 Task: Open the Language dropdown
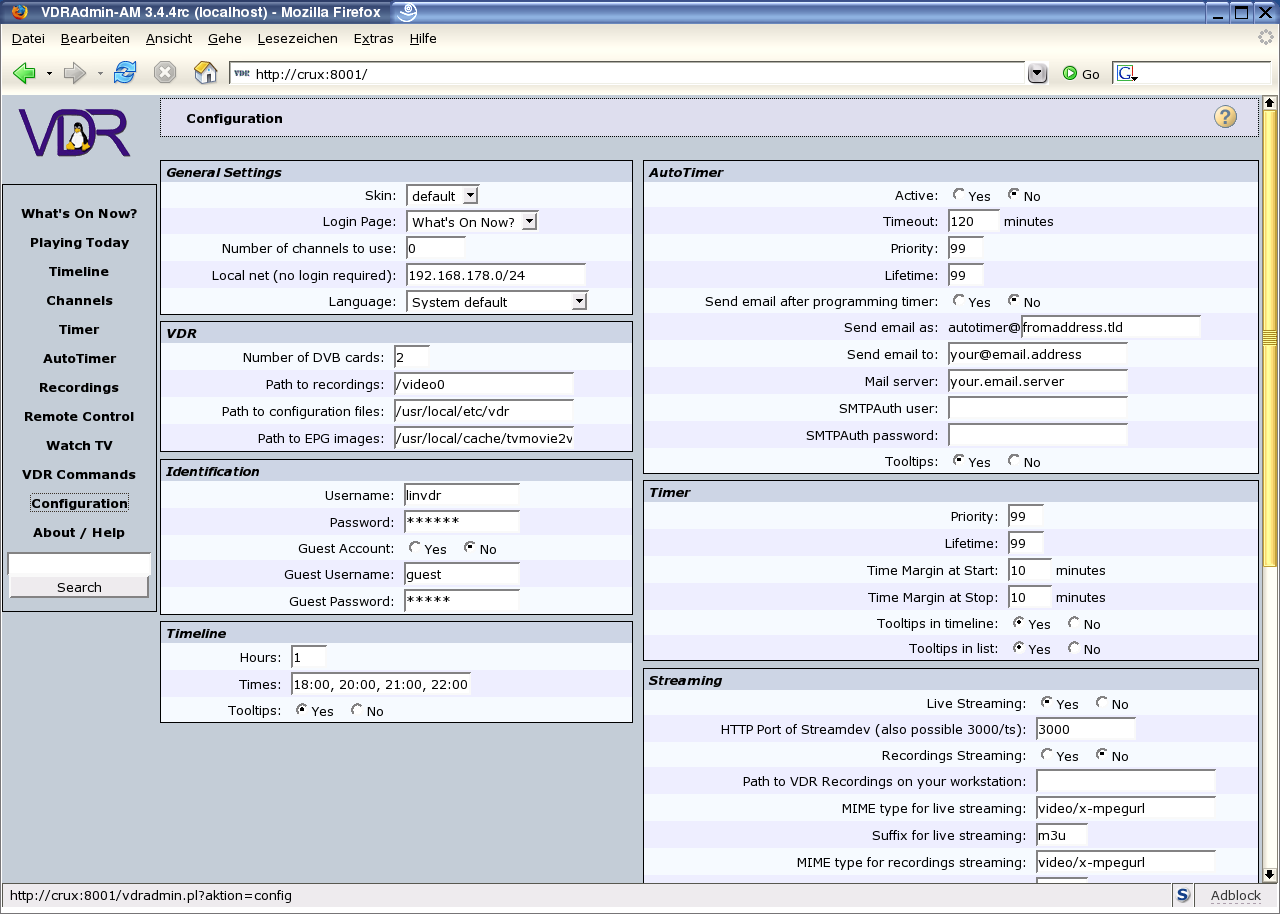point(497,302)
